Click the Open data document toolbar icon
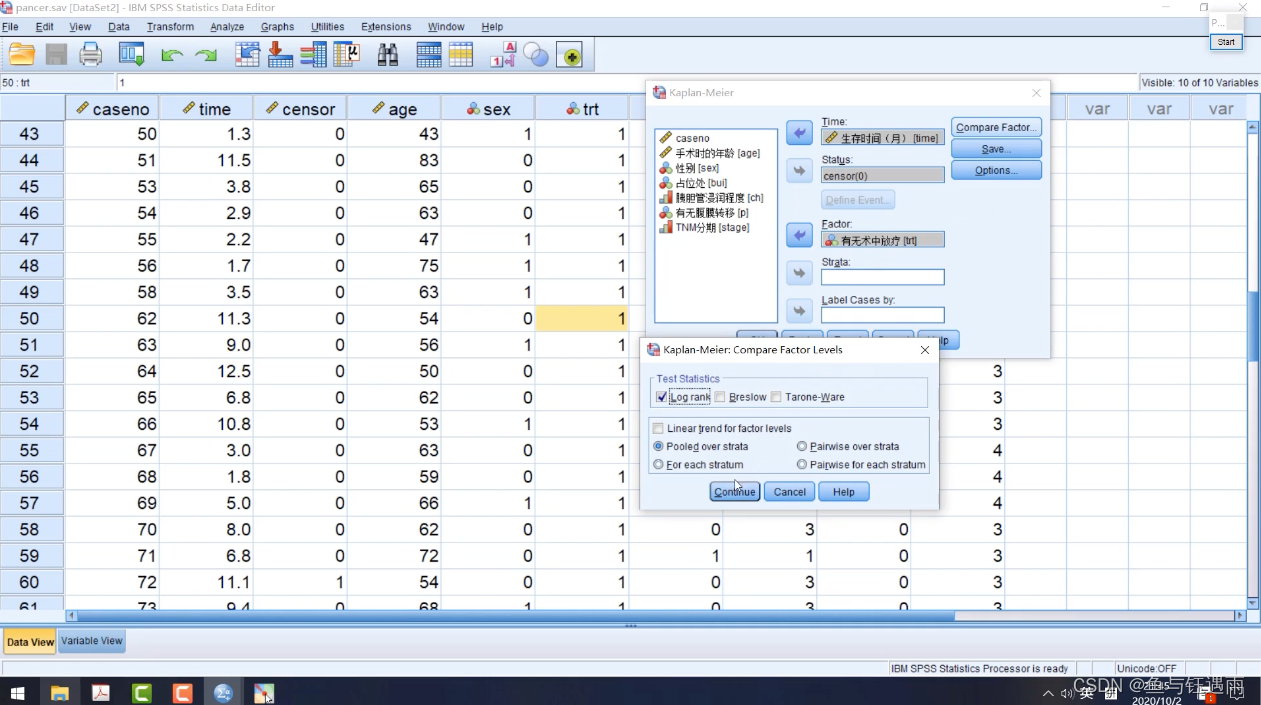The image size is (1261, 705). point(21,55)
